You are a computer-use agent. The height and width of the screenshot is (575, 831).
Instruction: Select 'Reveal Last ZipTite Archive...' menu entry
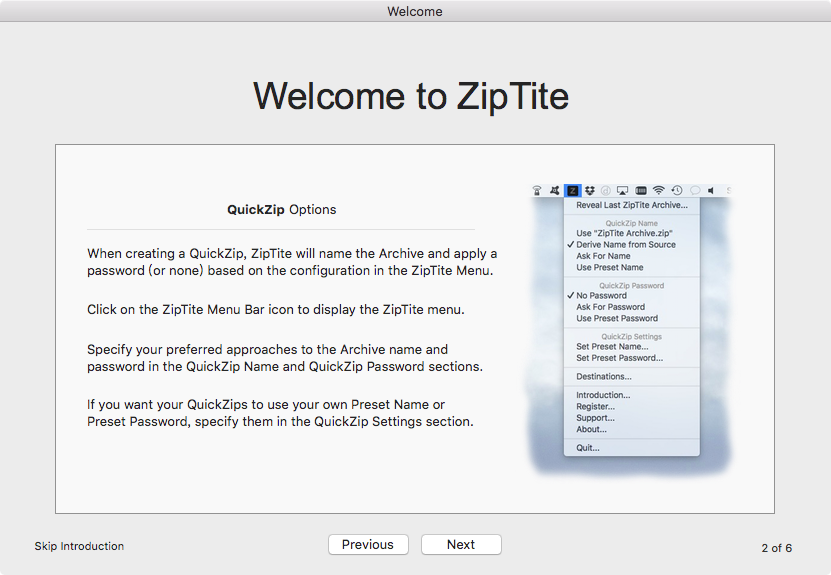coord(632,205)
